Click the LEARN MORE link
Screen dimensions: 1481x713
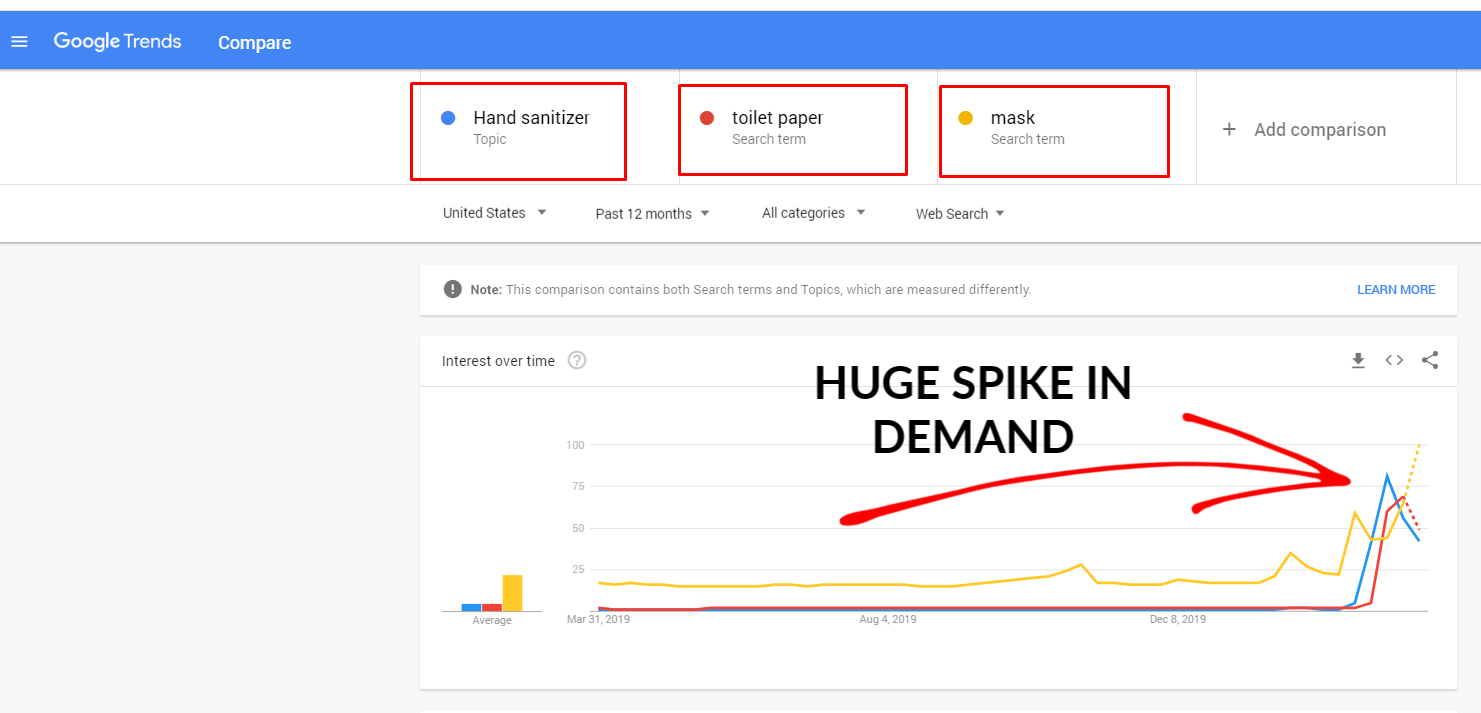point(1396,290)
